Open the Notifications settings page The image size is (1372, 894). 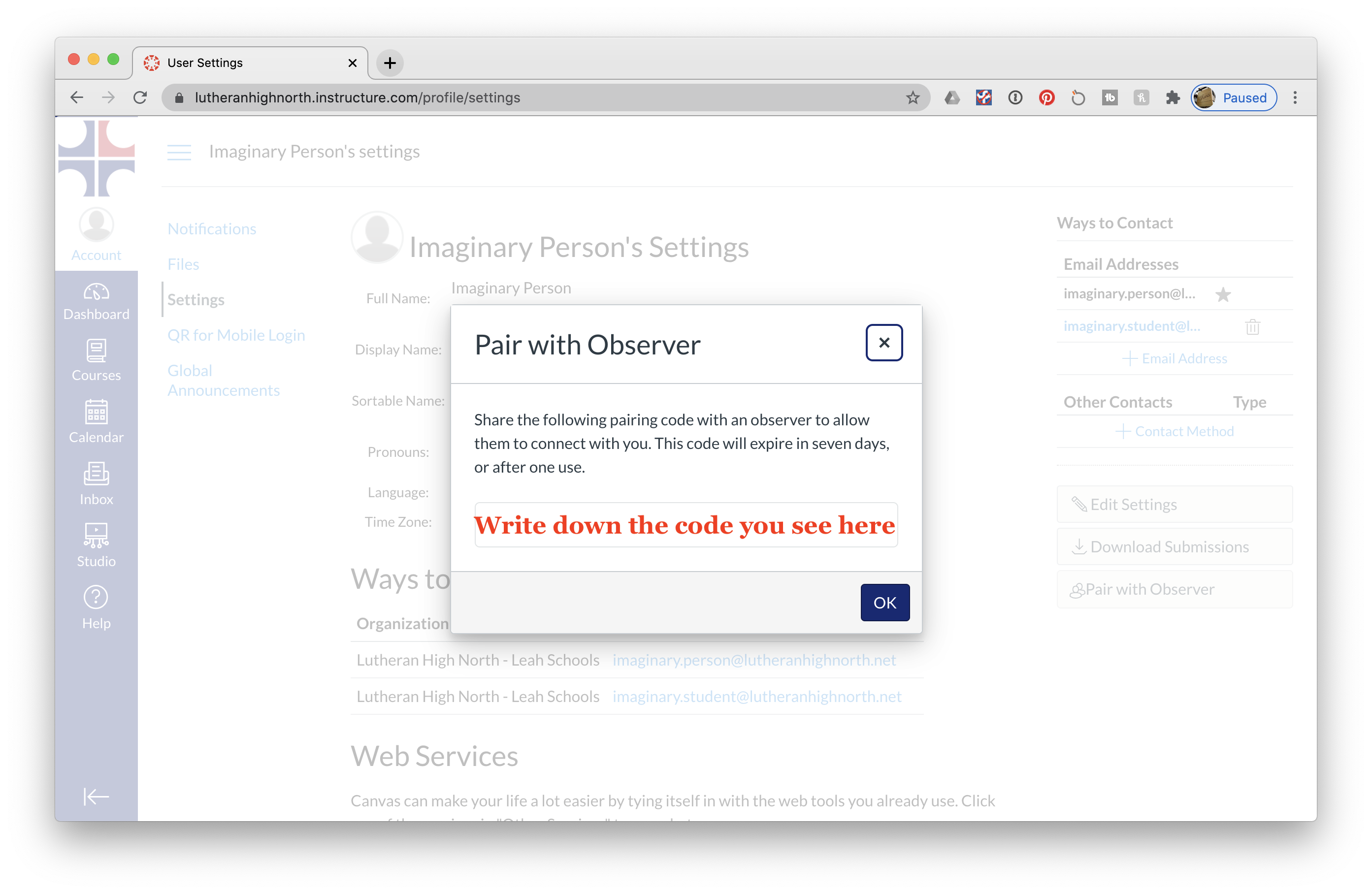[x=212, y=229]
